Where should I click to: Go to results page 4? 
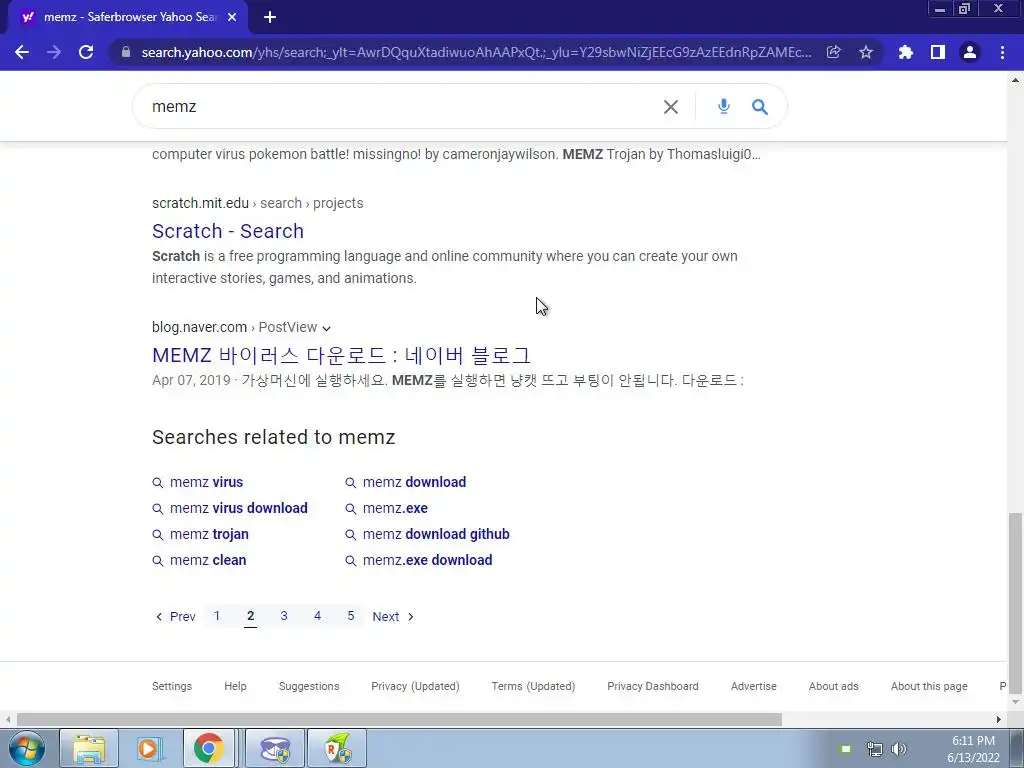[317, 616]
